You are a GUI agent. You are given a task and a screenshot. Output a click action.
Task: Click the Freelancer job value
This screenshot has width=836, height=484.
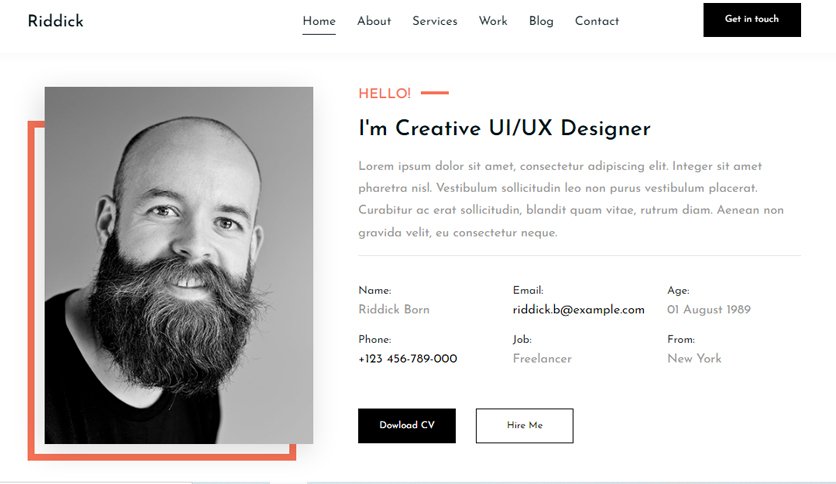click(x=542, y=359)
